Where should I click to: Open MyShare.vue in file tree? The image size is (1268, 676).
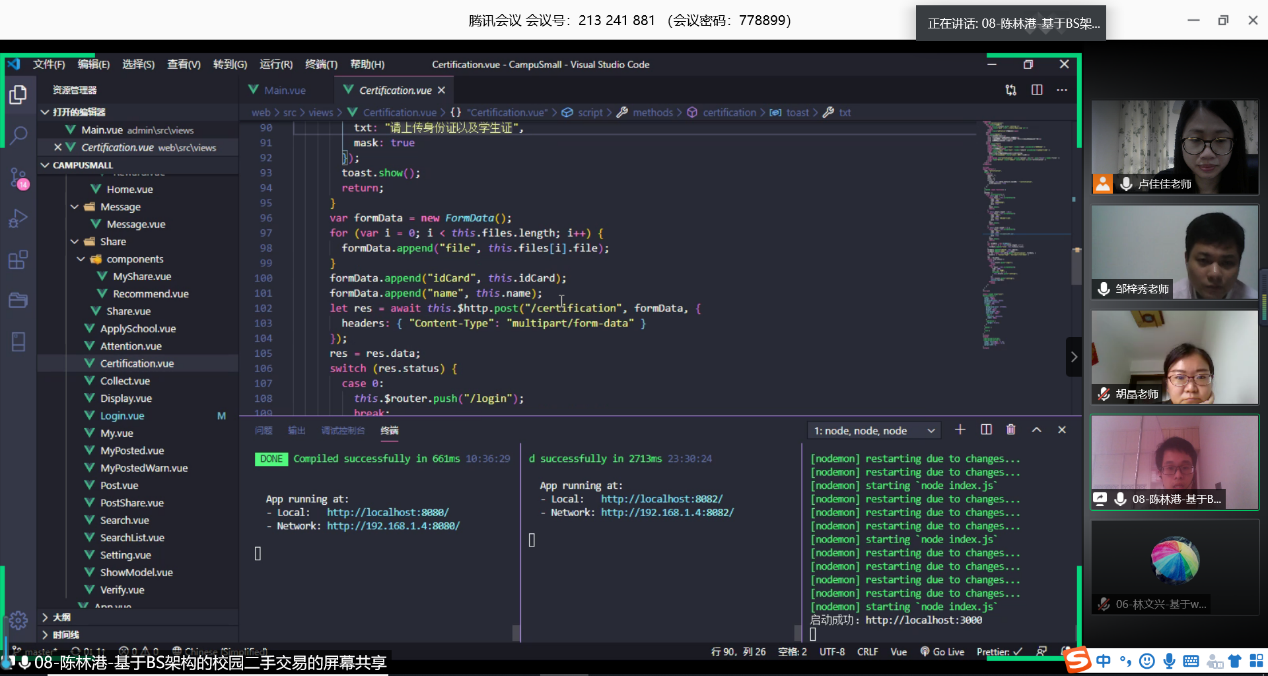[142, 276]
